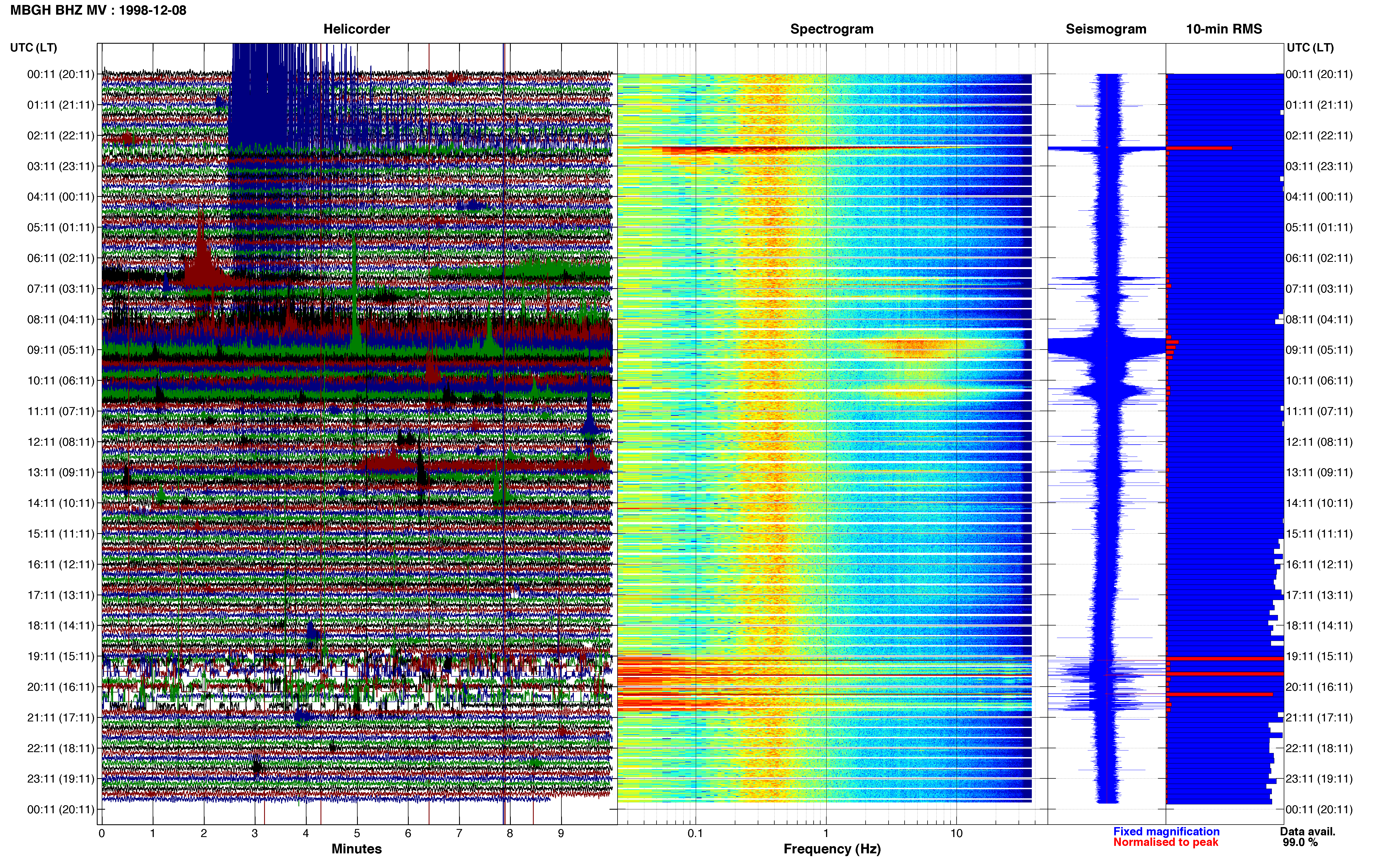This screenshot has width=1388, height=868.
Task: Click left-axis time label "17:11 (13:11)"
Action: click(61, 595)
